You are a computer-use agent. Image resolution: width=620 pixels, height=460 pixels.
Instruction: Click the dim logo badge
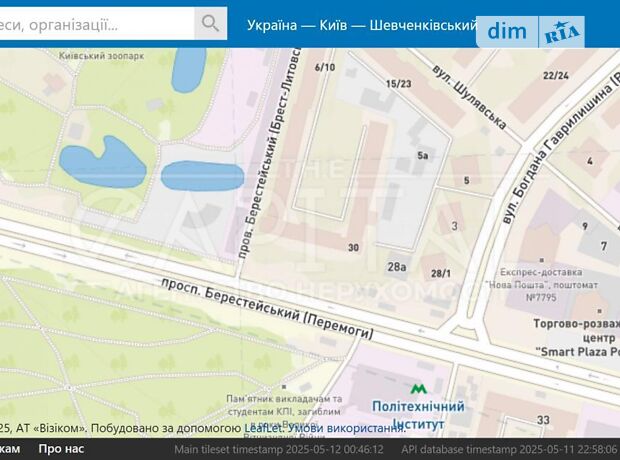click(x=507, y=31)
